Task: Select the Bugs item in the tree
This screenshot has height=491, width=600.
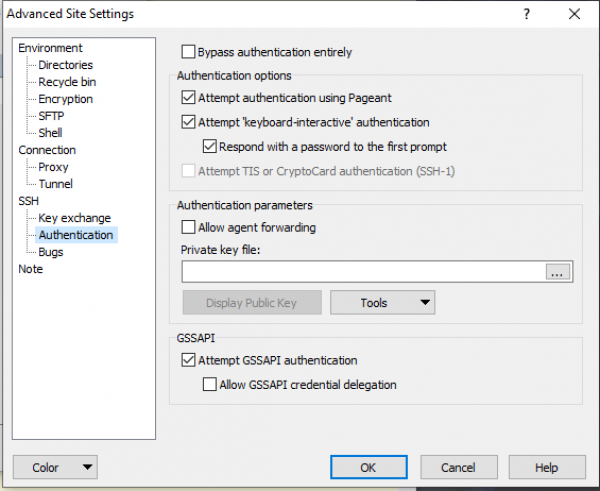Action: click(50, 252)
